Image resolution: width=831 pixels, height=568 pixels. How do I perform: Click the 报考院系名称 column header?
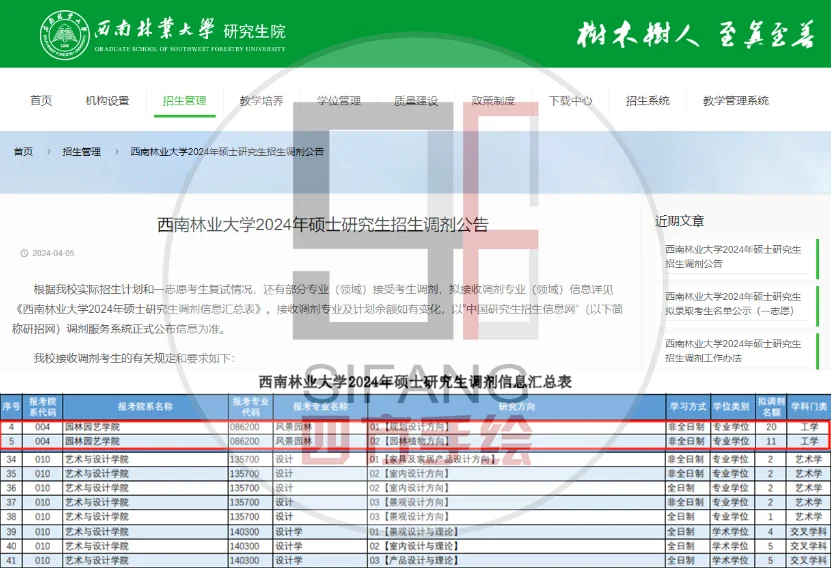pyautogui.click(x=145, y=407)
